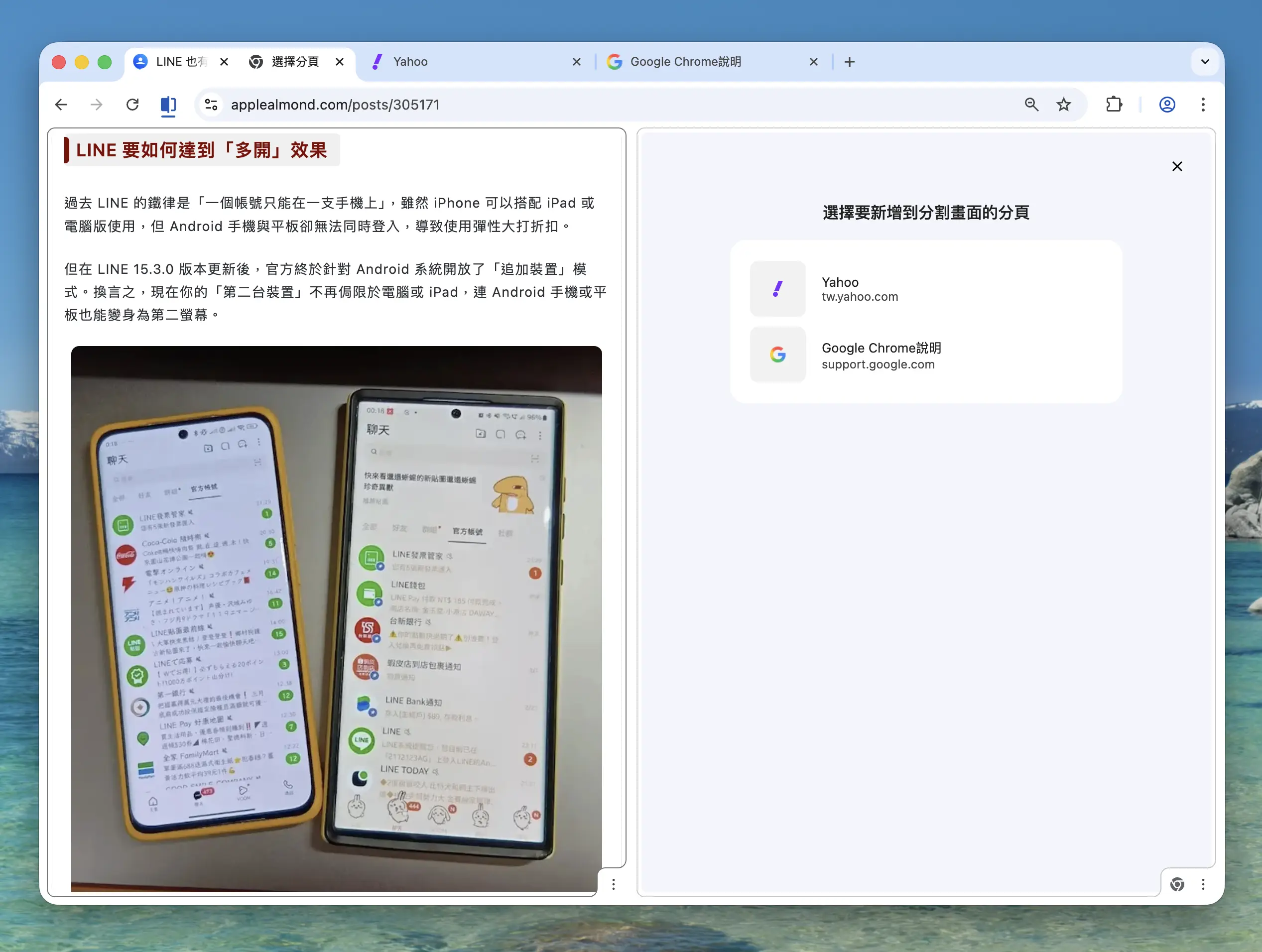This screenshot has height=952, width=1262.
Task: Open site information for applealmond.com
Action: coord(211,105)
